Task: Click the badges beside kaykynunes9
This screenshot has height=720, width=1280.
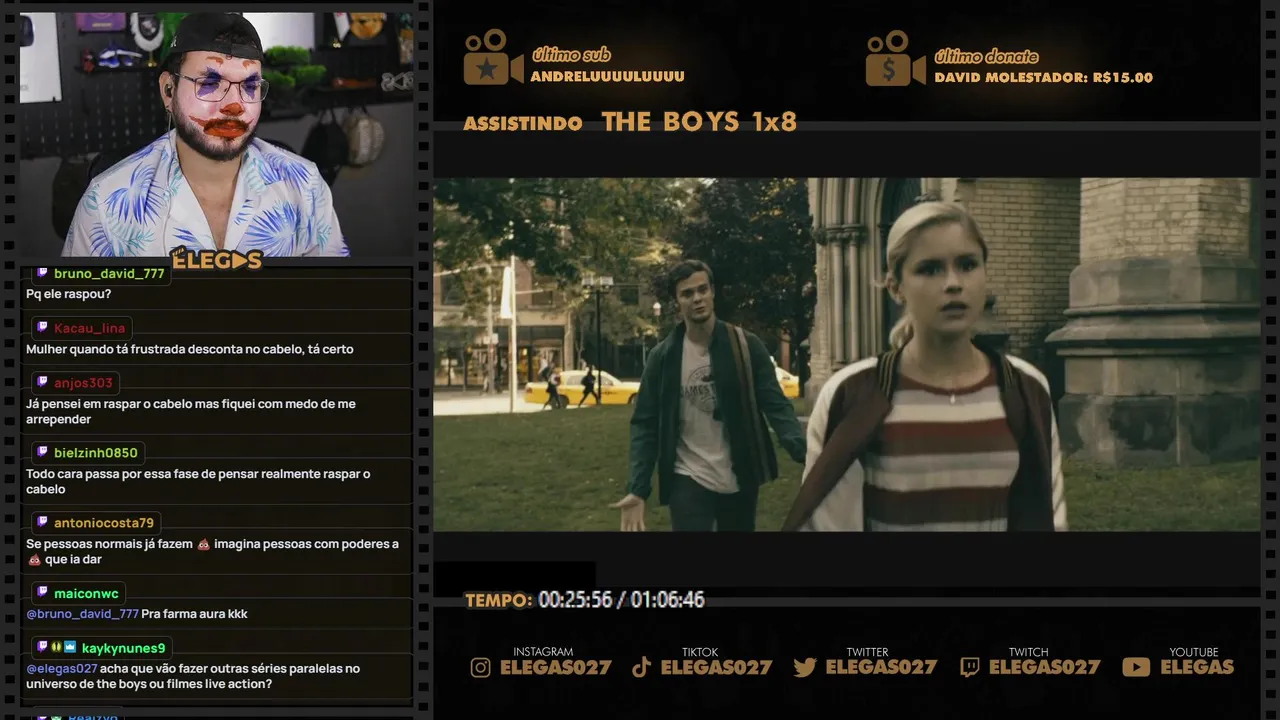Action: (56, 648)
